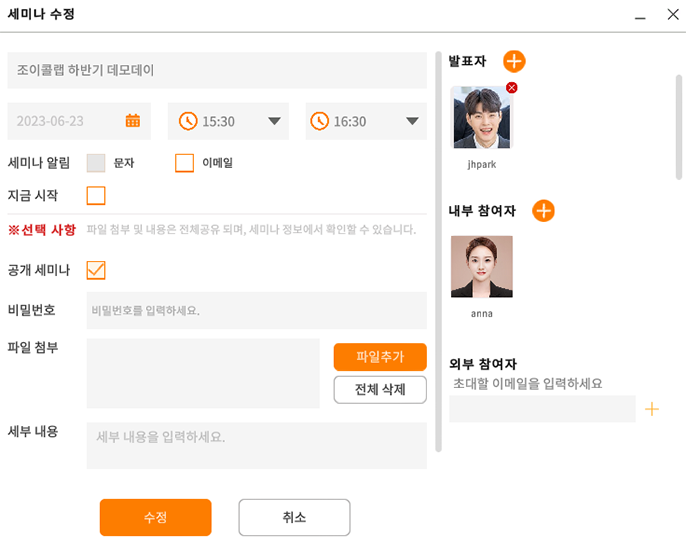Image resolution: width=686 pixels, height=552 pixels.
Task: Expand the 15:30 start time dropdown
Action: point(274,121)
